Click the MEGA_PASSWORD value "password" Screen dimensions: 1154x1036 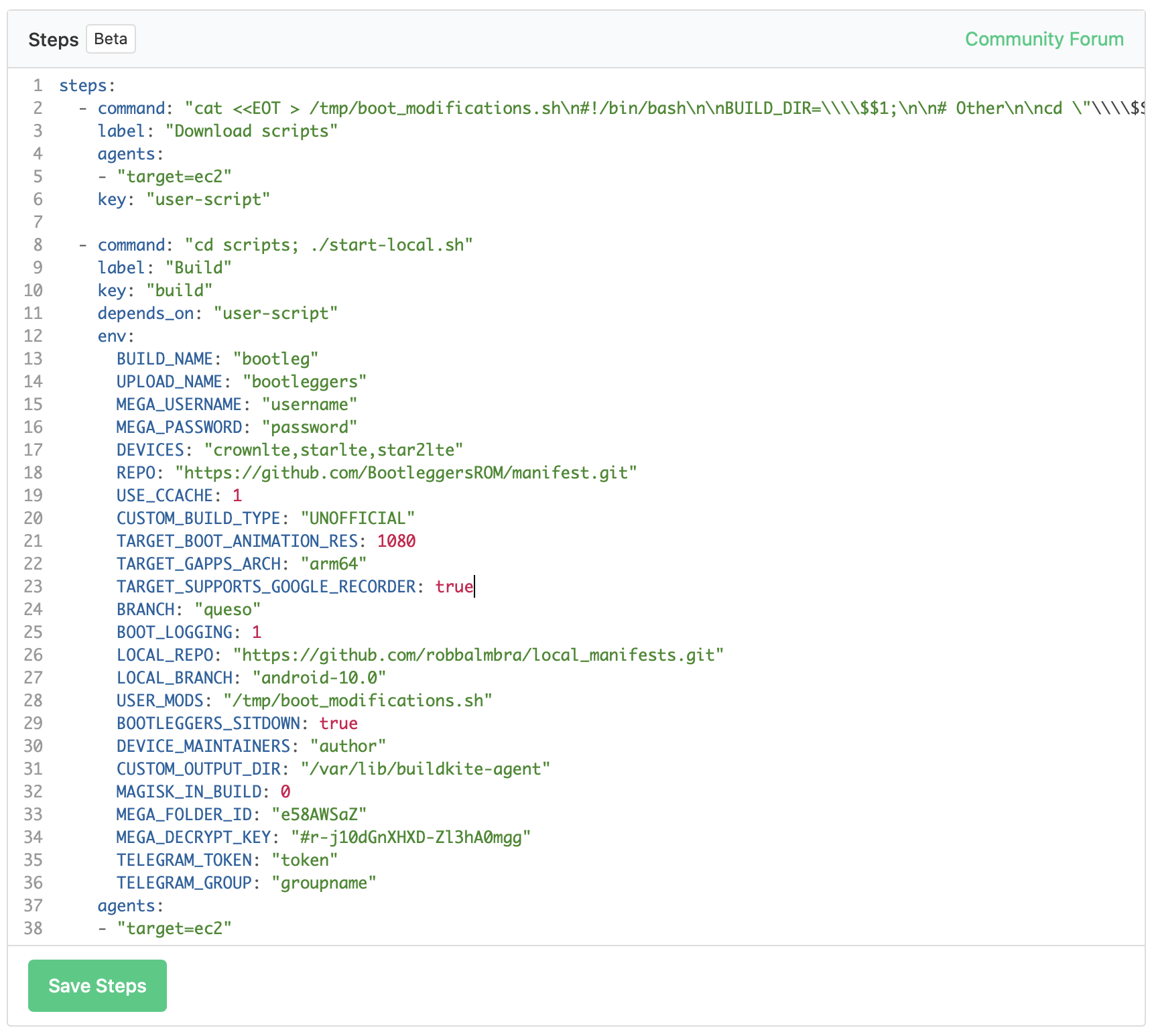[x=310, y=428]
